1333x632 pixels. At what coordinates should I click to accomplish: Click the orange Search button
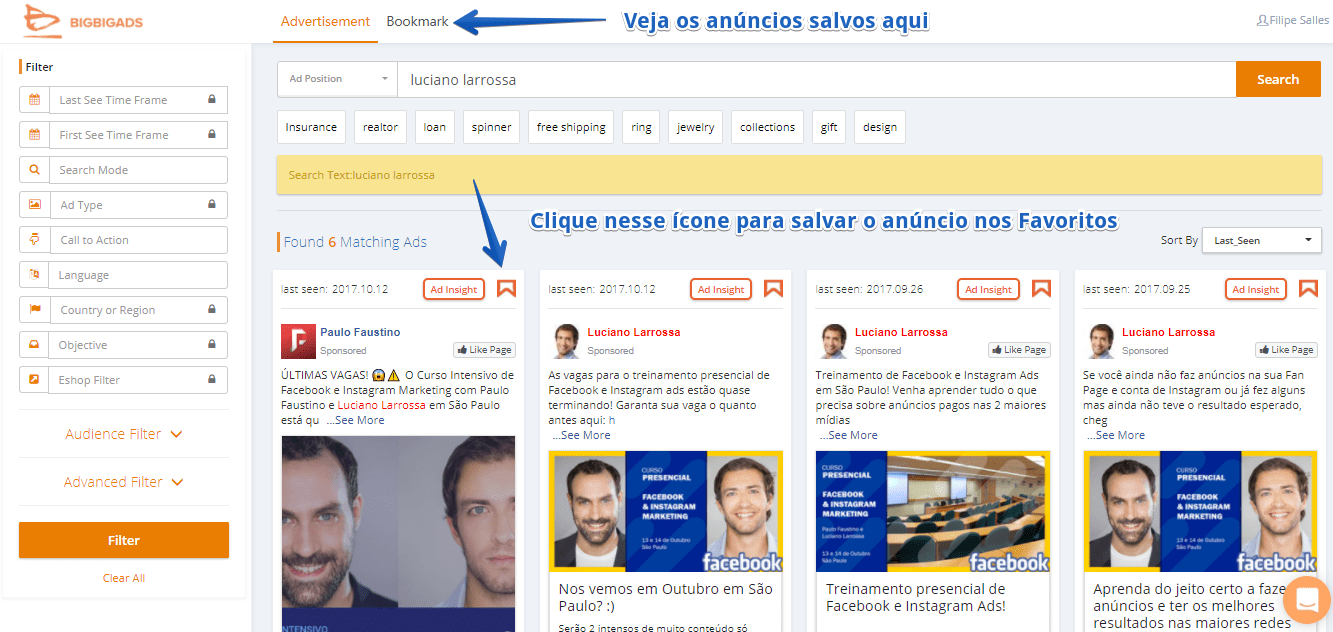coord(1278,79)
